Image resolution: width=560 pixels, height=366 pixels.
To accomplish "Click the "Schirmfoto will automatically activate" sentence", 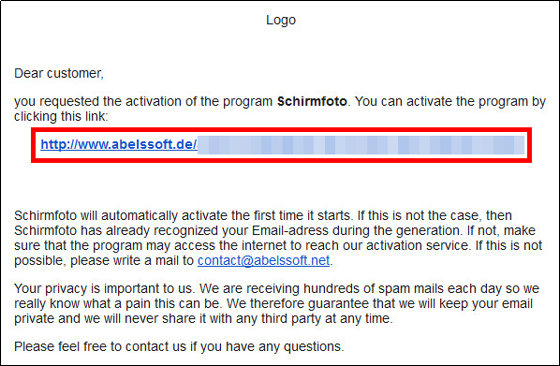I will coord(184,216).
